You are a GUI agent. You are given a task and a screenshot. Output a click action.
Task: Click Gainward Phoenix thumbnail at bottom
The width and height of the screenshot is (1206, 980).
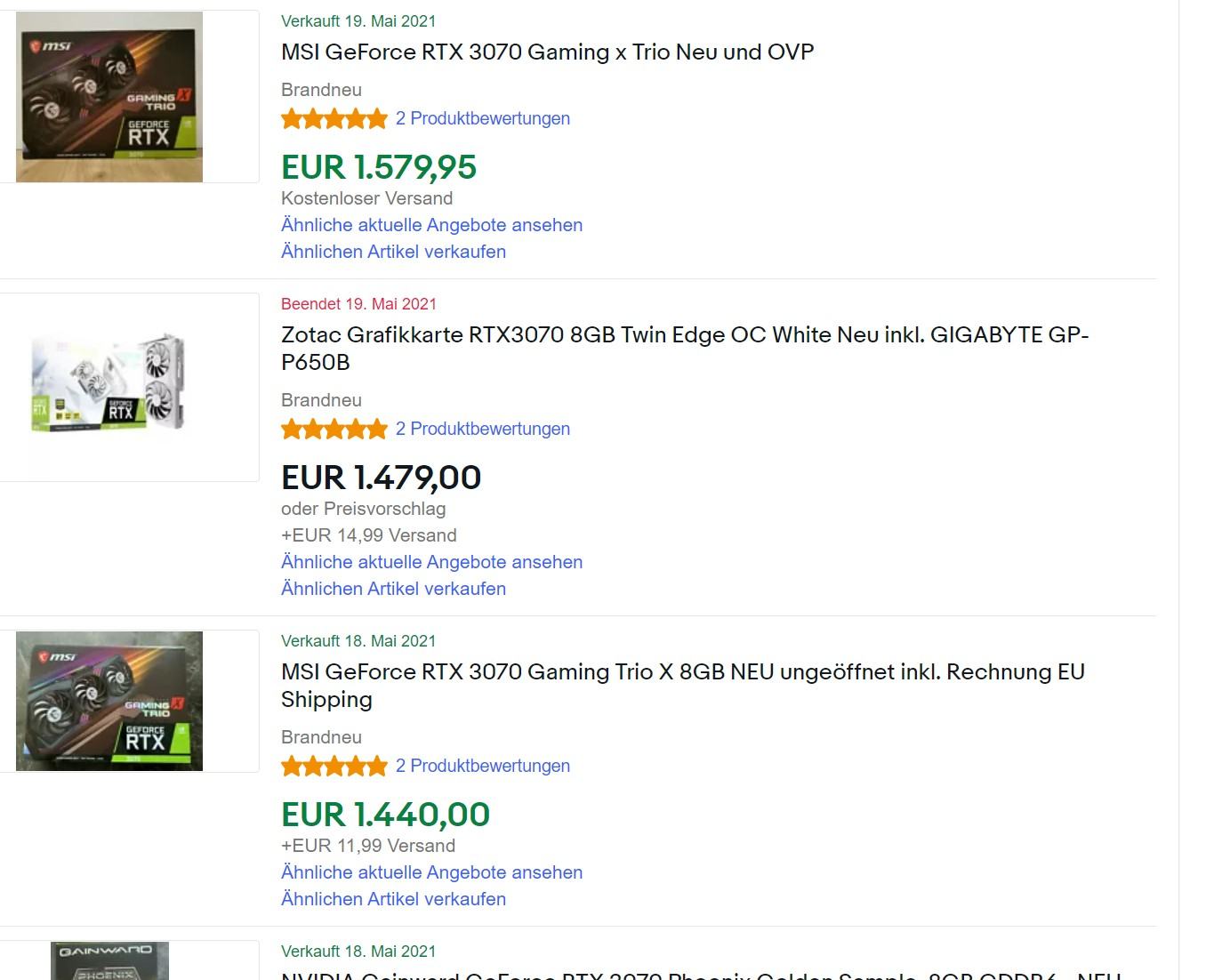click(x=109, y=961)
